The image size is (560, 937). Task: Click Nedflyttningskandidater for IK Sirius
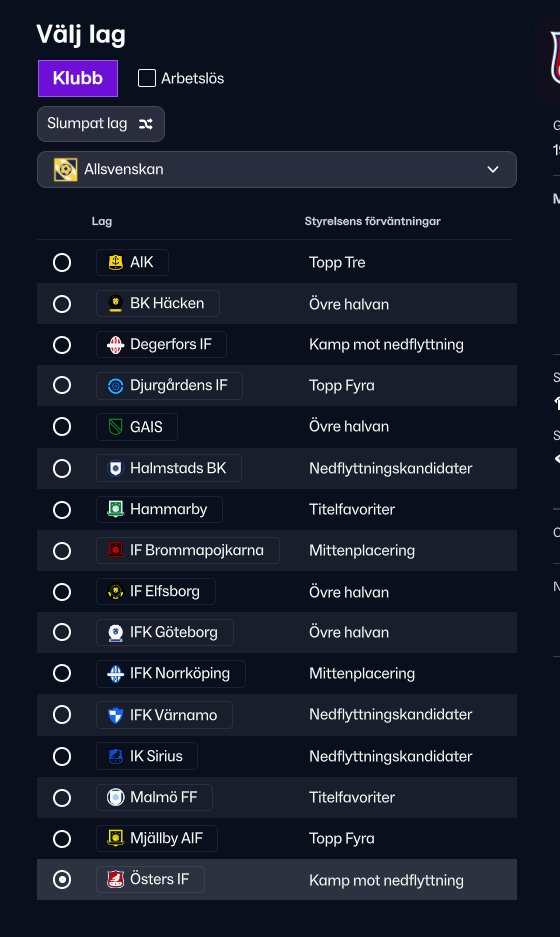click(x=390, y=757)
